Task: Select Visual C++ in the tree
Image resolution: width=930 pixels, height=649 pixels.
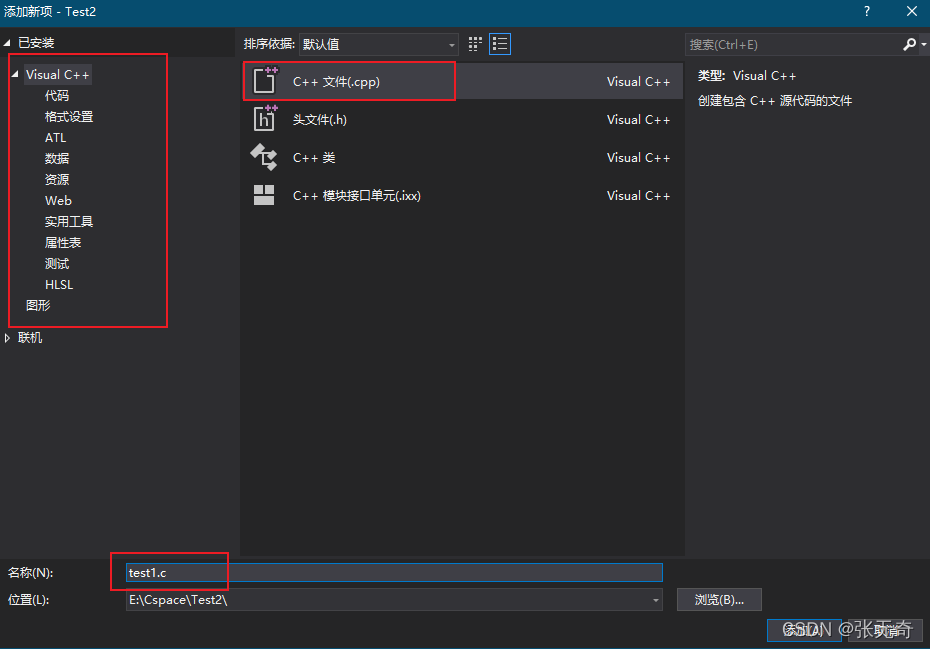Action: (x=57, y=75)
